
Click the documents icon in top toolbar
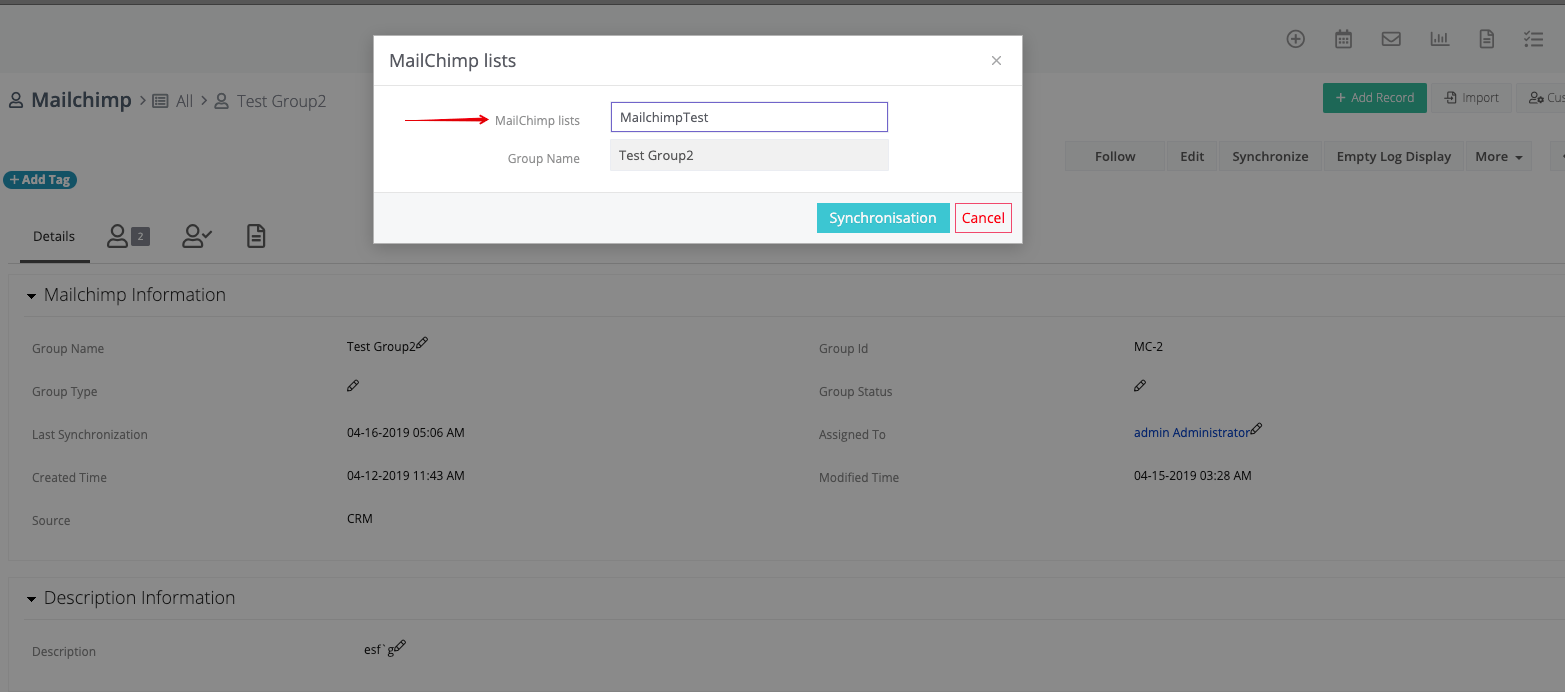(1487, 38)
